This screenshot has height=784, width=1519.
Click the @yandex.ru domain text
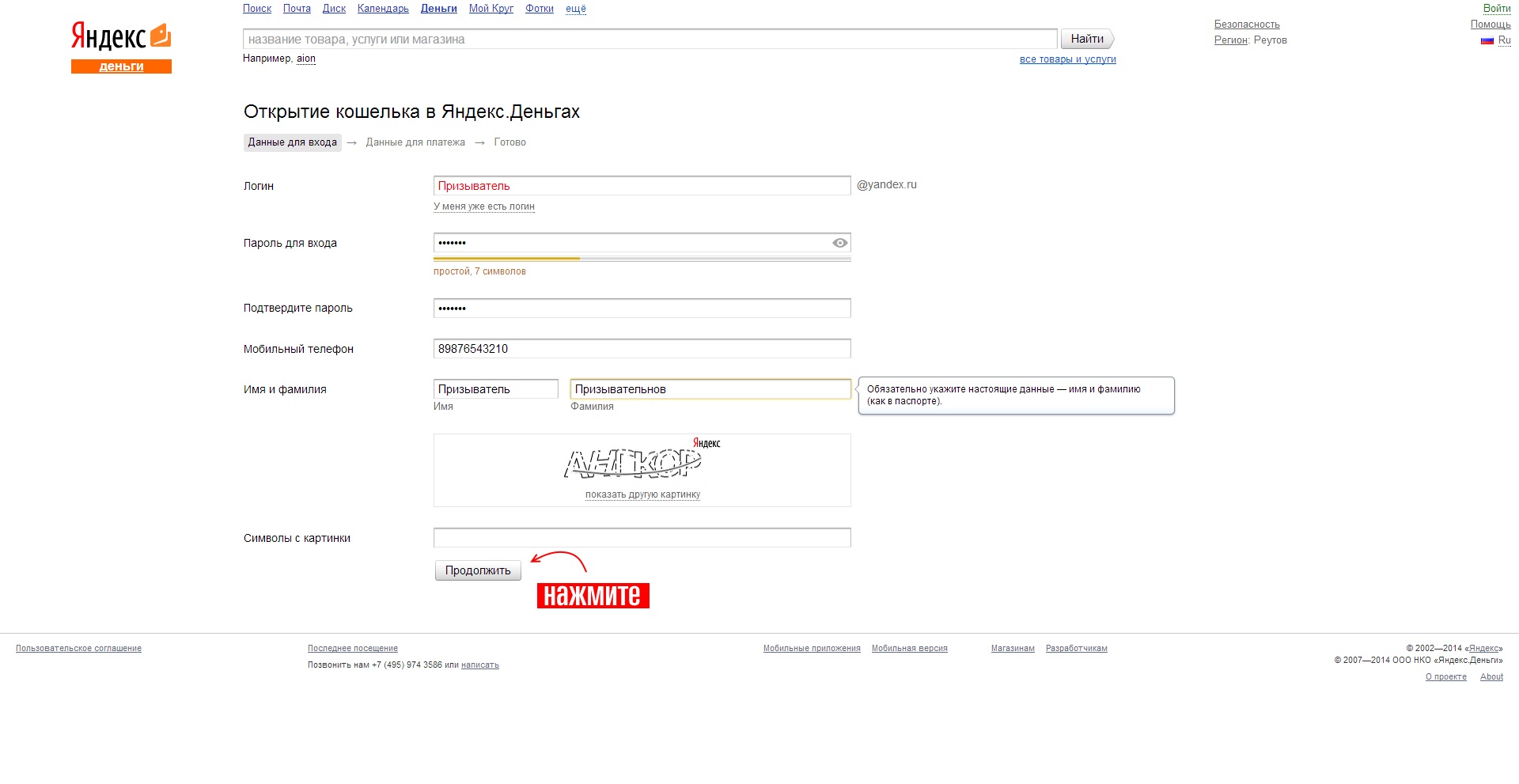887,184
